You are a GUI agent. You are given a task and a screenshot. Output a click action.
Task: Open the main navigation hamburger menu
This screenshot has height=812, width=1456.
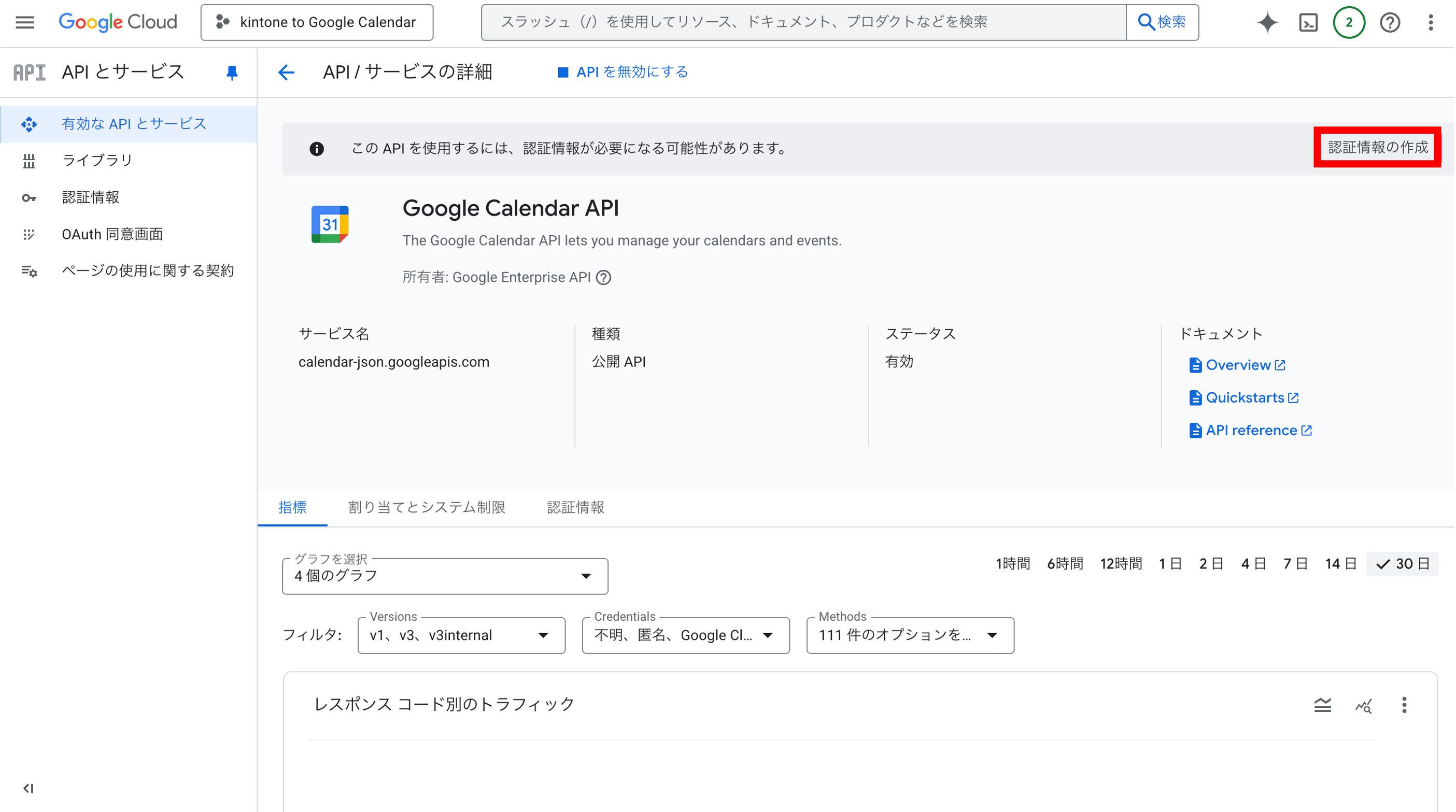[25, 22]
